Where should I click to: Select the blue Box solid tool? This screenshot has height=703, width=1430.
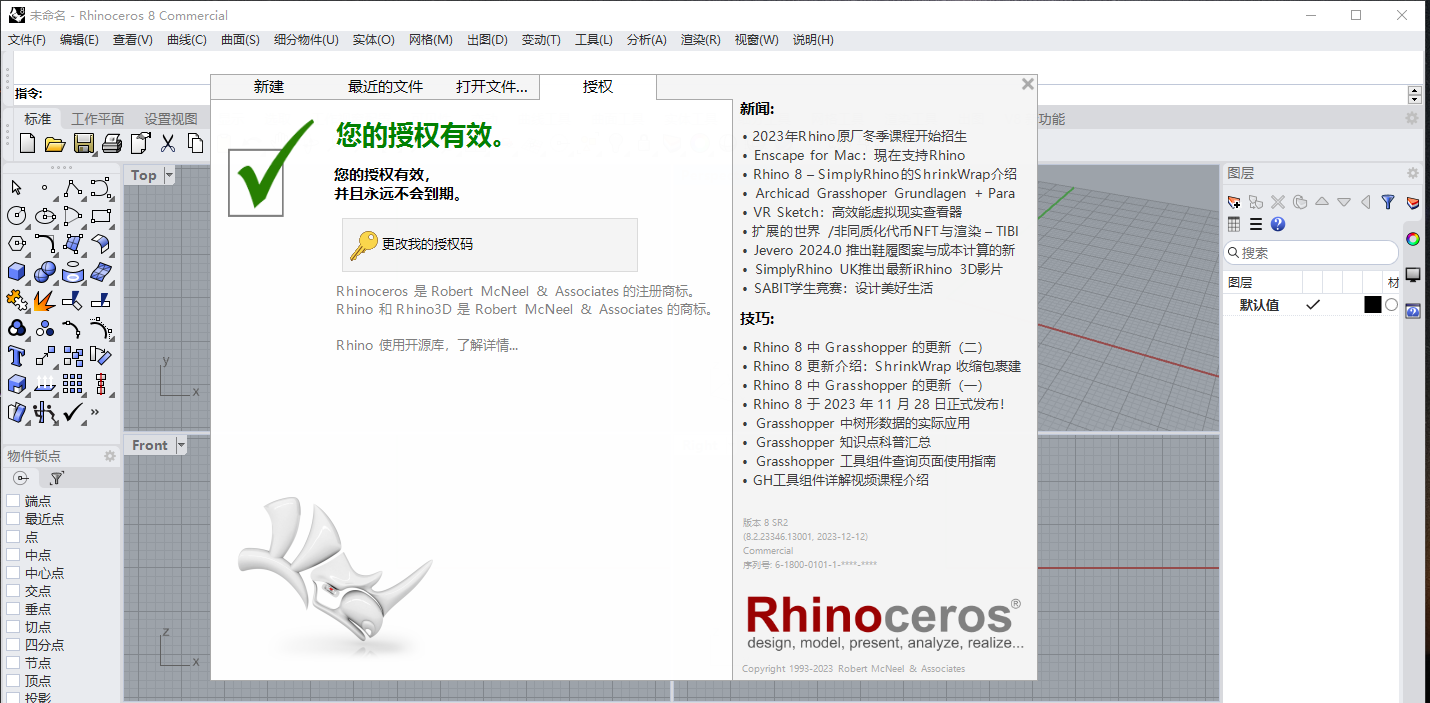(x=17, y=272)
